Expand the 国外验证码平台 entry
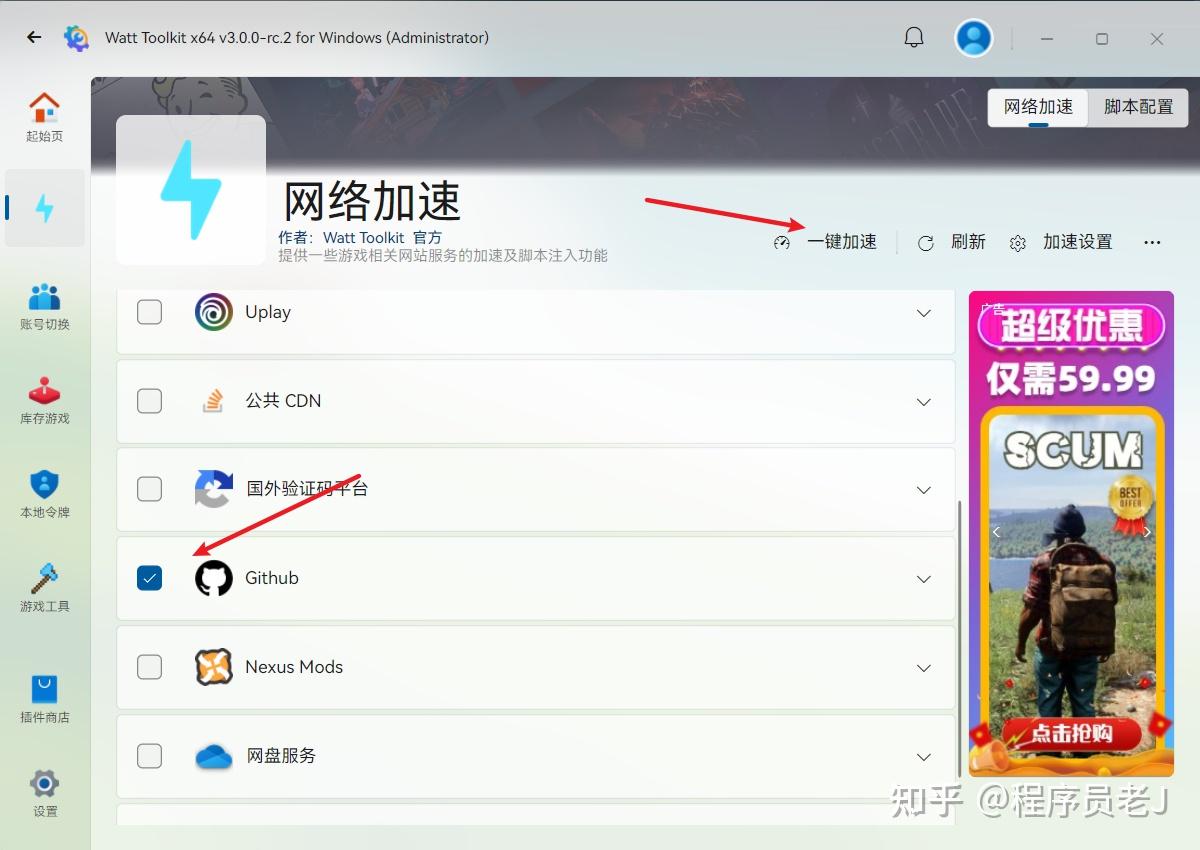The image size is (1200, 850). [x=923, y=490]
